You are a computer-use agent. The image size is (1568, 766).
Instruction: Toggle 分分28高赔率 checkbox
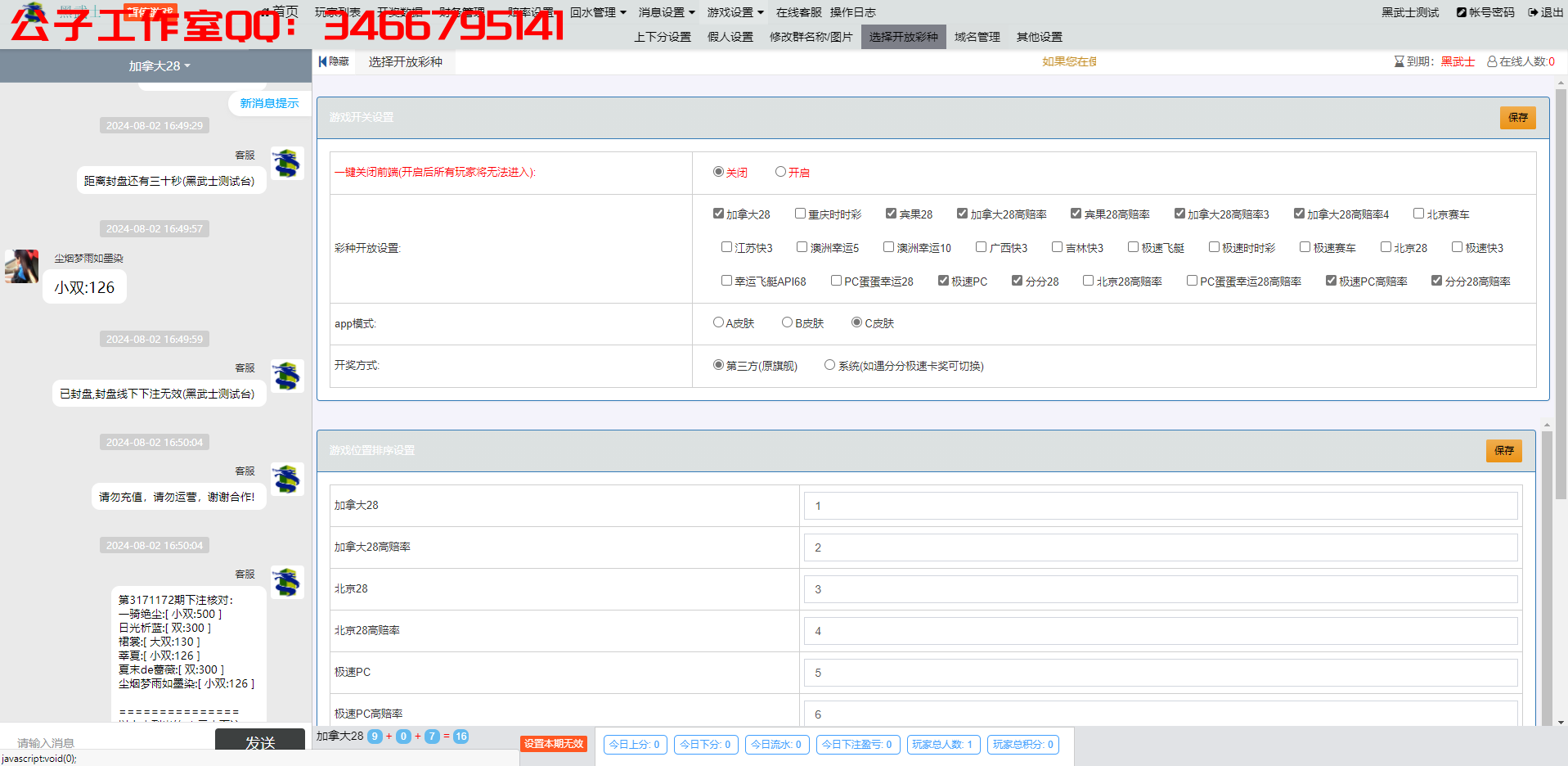tap(1436, 281)
